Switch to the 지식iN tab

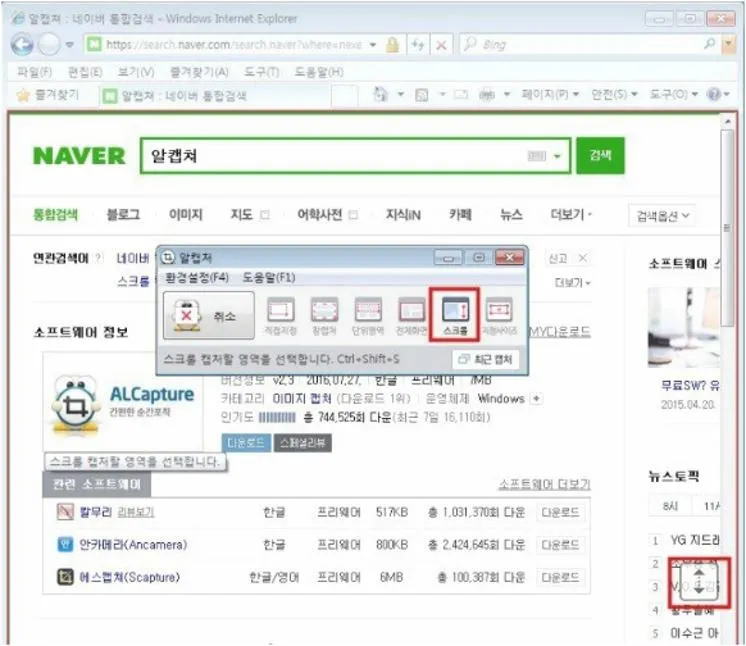click(403, 215)
